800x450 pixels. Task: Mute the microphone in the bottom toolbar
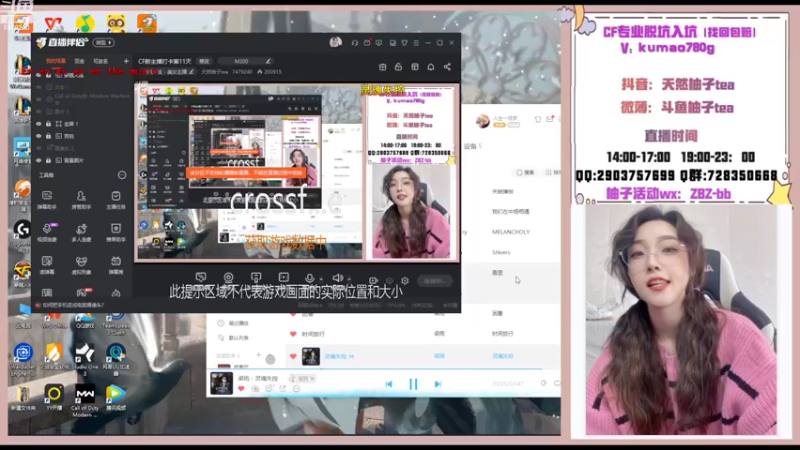tap(309, 278)
